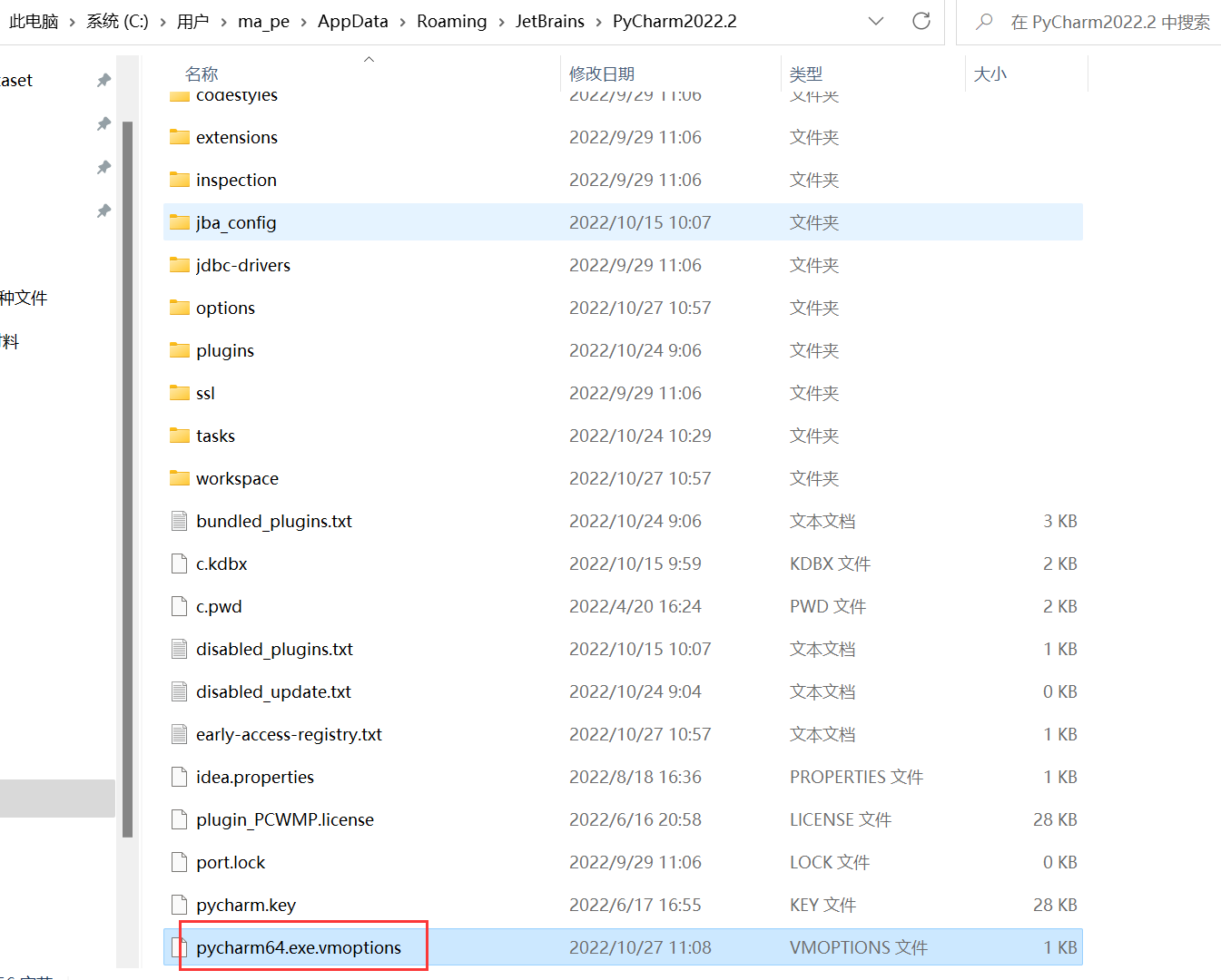1221x980 pixels.
Task: Click the pycharm.key file icon
Action: [x=180, y=905]
